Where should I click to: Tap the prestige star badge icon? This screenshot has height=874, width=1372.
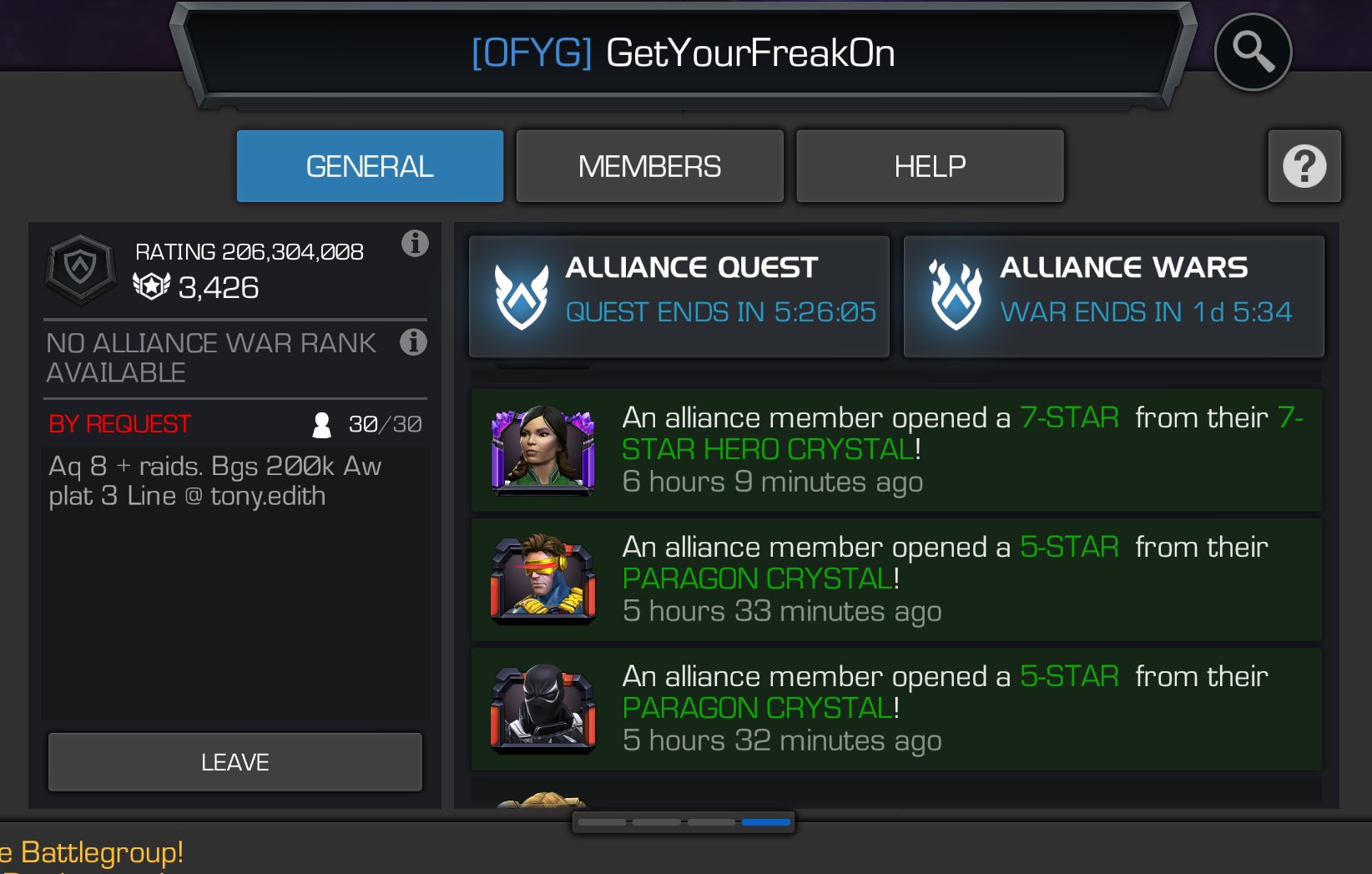[152, 286]
